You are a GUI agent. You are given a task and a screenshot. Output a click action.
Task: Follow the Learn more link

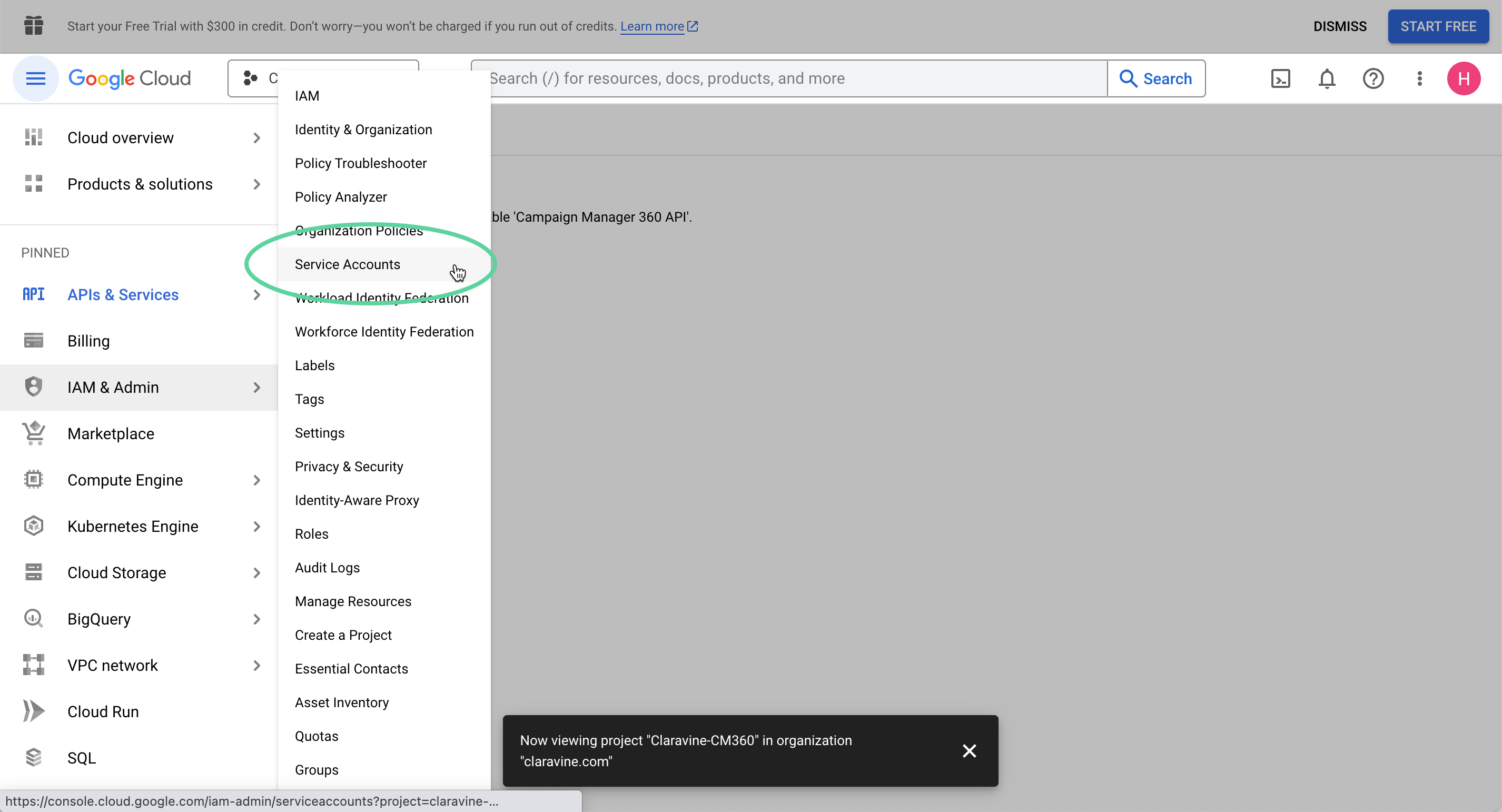click(659, 26)
